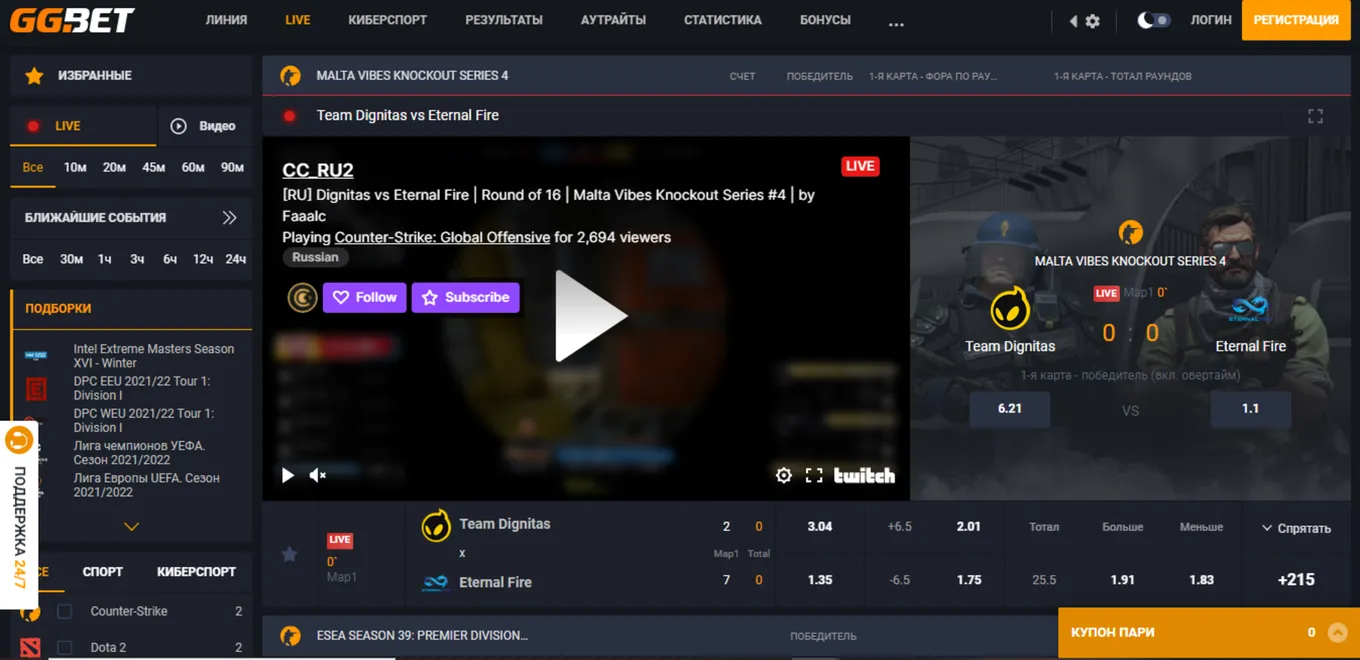Open ПОДДЕРЖКА 24/7 support chat

pyautogui.click(x=19, y=515)
